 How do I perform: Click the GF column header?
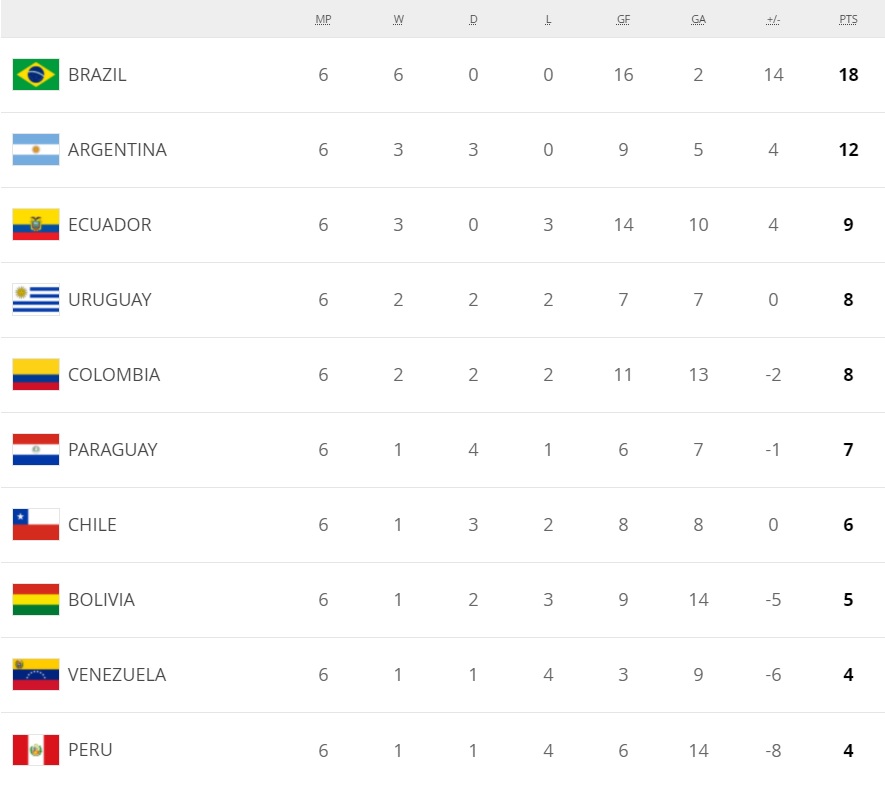pyautogui.click(x=623, y=19)
